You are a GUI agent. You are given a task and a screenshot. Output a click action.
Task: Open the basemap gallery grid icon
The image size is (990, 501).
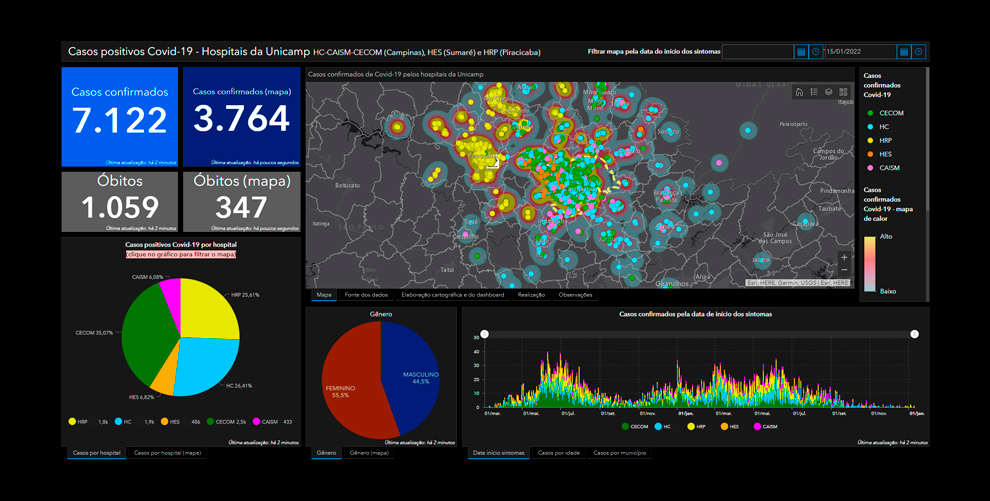844,92
